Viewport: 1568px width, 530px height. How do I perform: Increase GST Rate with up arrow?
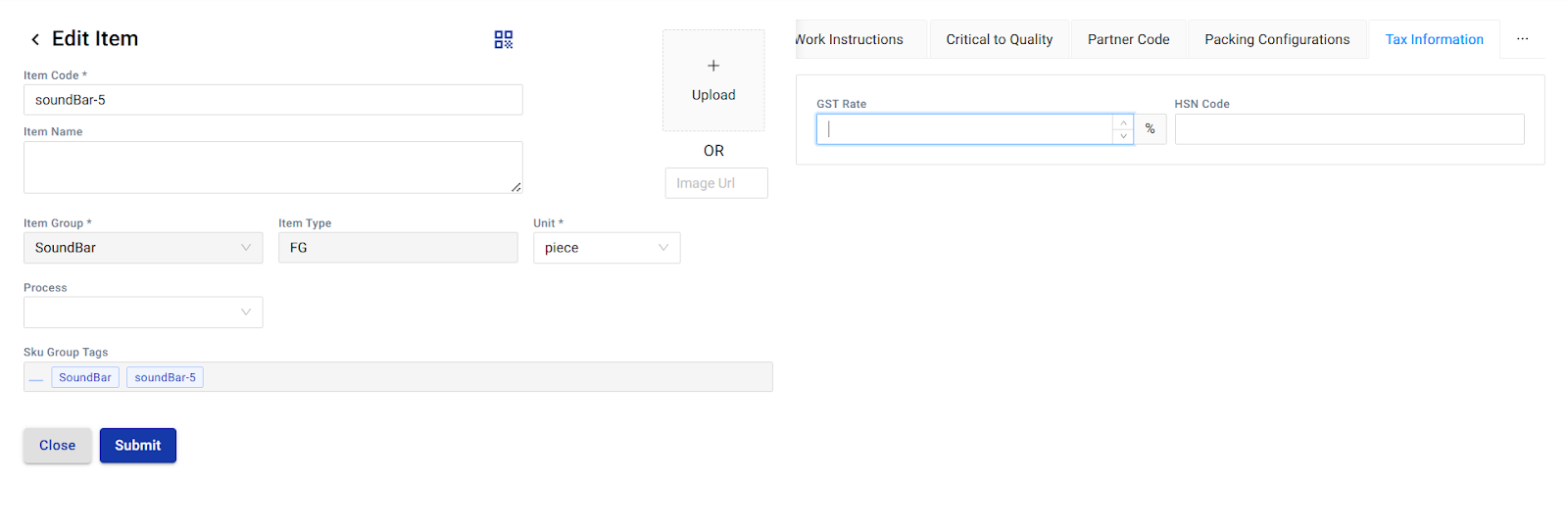[1123, 122]
